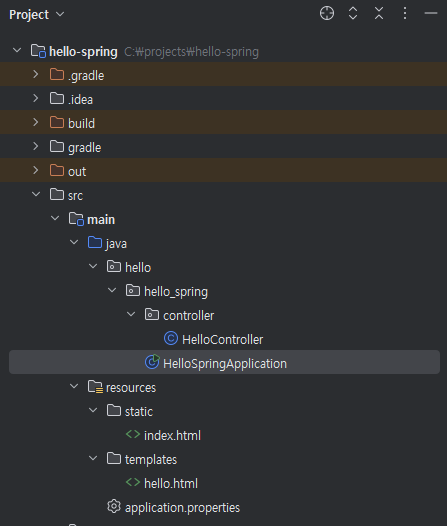This screenshot has width=447, height=526.
Task: Expand the out folder
Action: click(x=36, y=170)
